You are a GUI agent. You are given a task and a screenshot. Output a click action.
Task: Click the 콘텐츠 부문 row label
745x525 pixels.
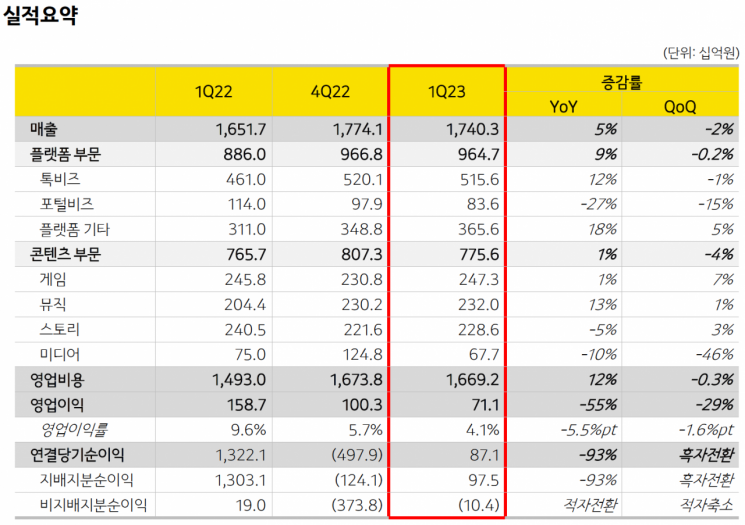(66, 255)
